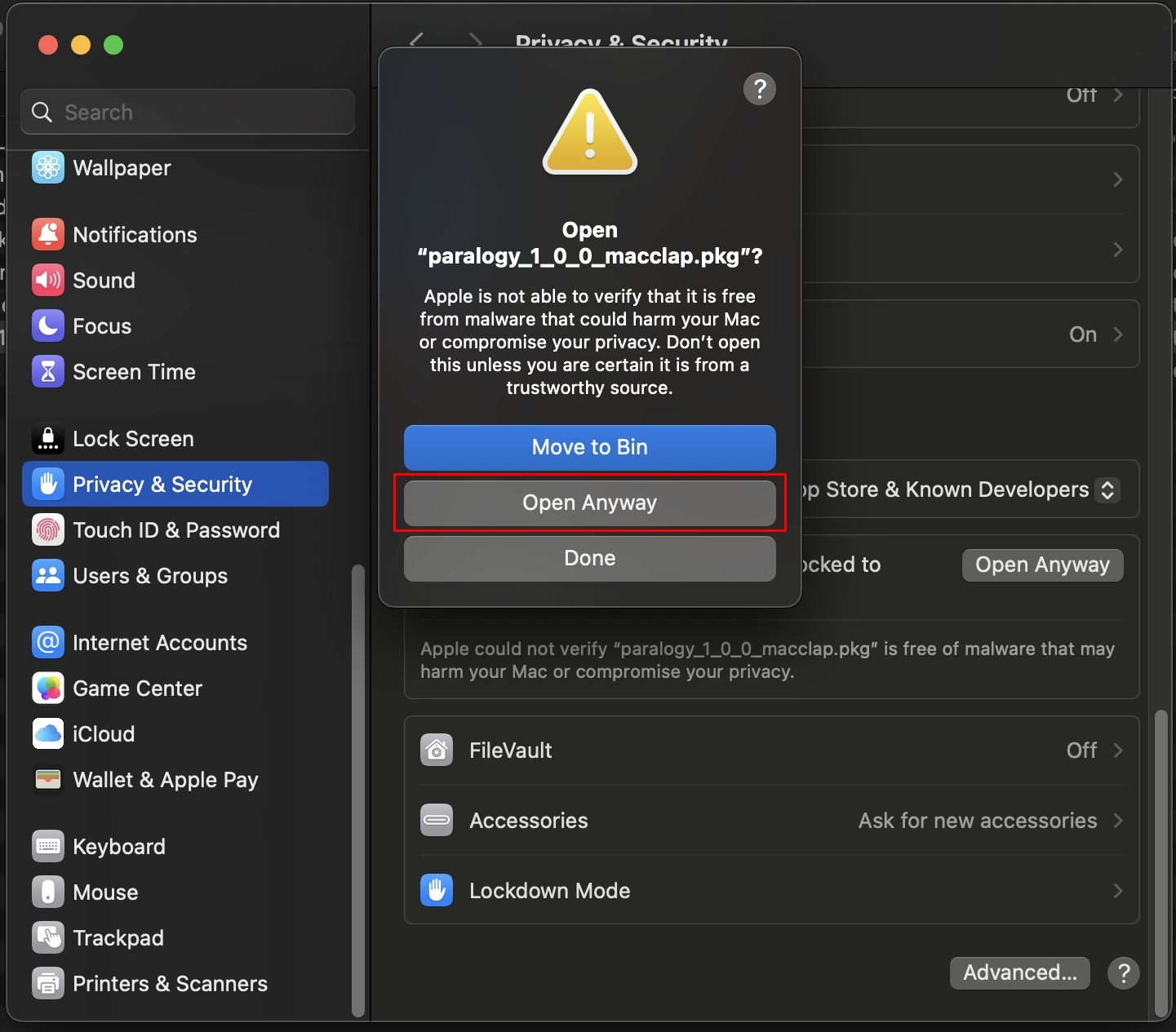
Task: Click Open Anyway in Security settings pane
Action: point(1043,565)
